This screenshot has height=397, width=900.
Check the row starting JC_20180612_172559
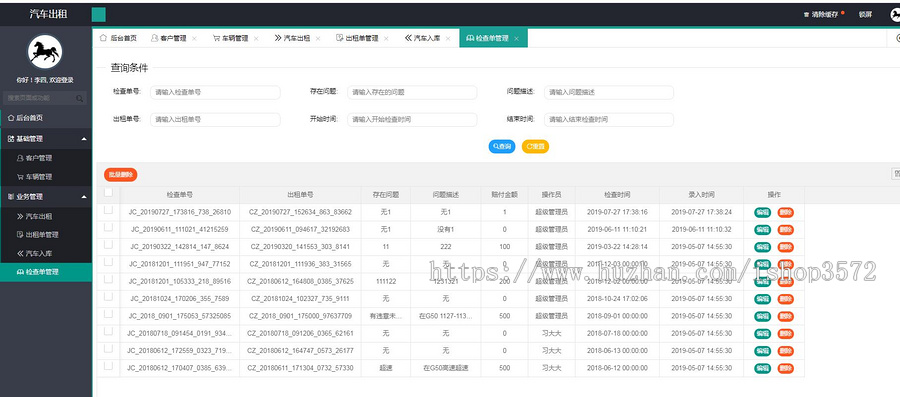point(108,348)
